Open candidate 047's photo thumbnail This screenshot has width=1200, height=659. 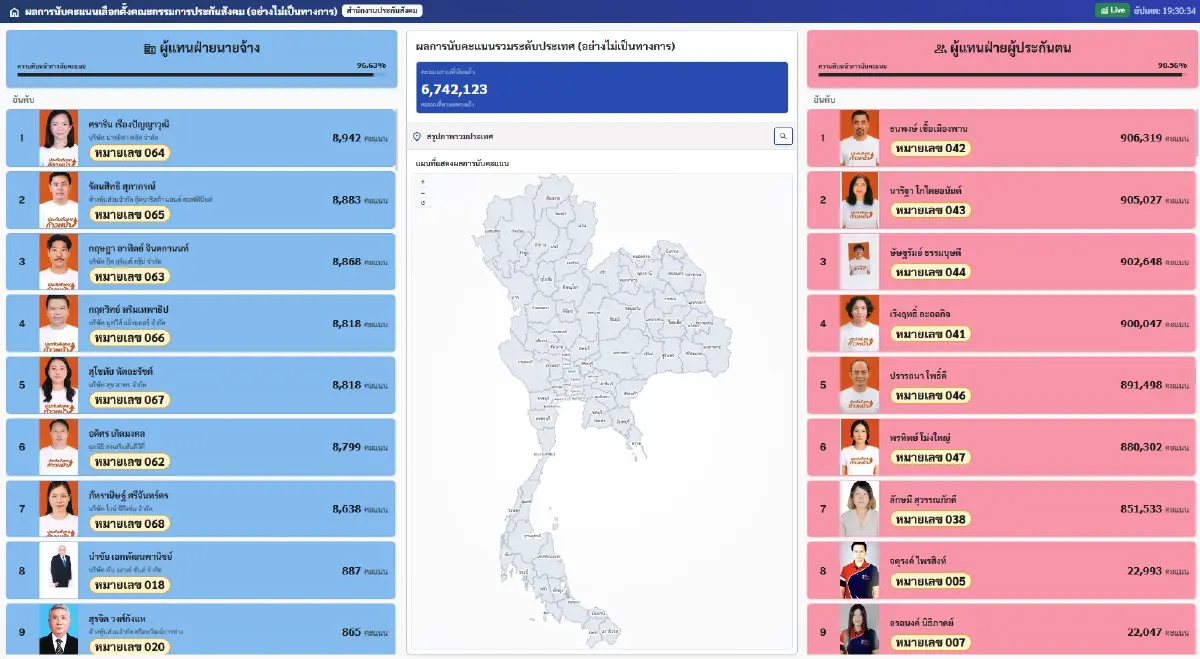(859, 447)
